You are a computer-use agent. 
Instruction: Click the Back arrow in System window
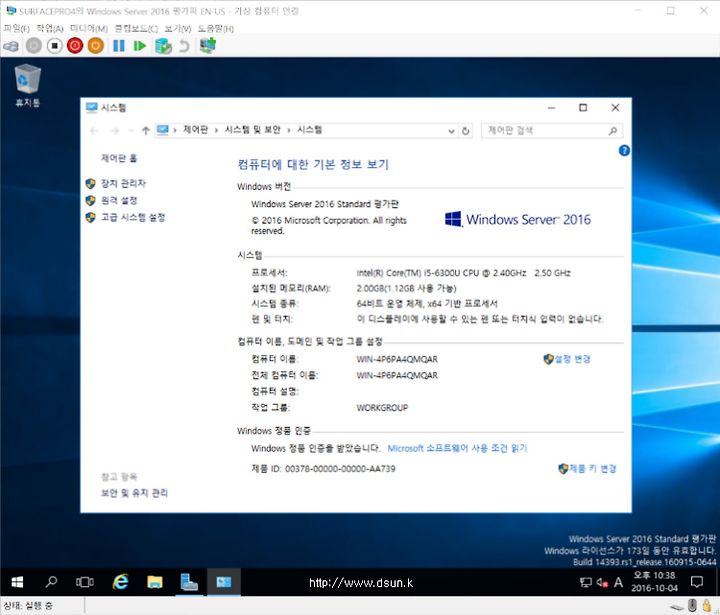94,131
